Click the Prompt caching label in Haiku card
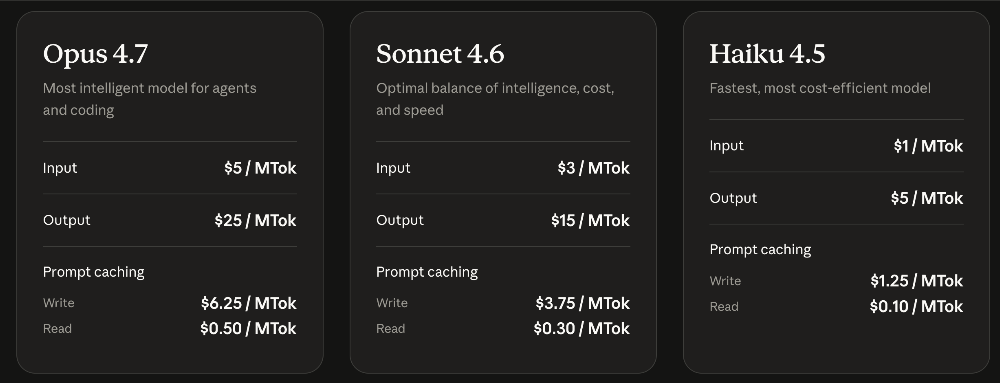1000x383 pixels. tap(760, 250)
